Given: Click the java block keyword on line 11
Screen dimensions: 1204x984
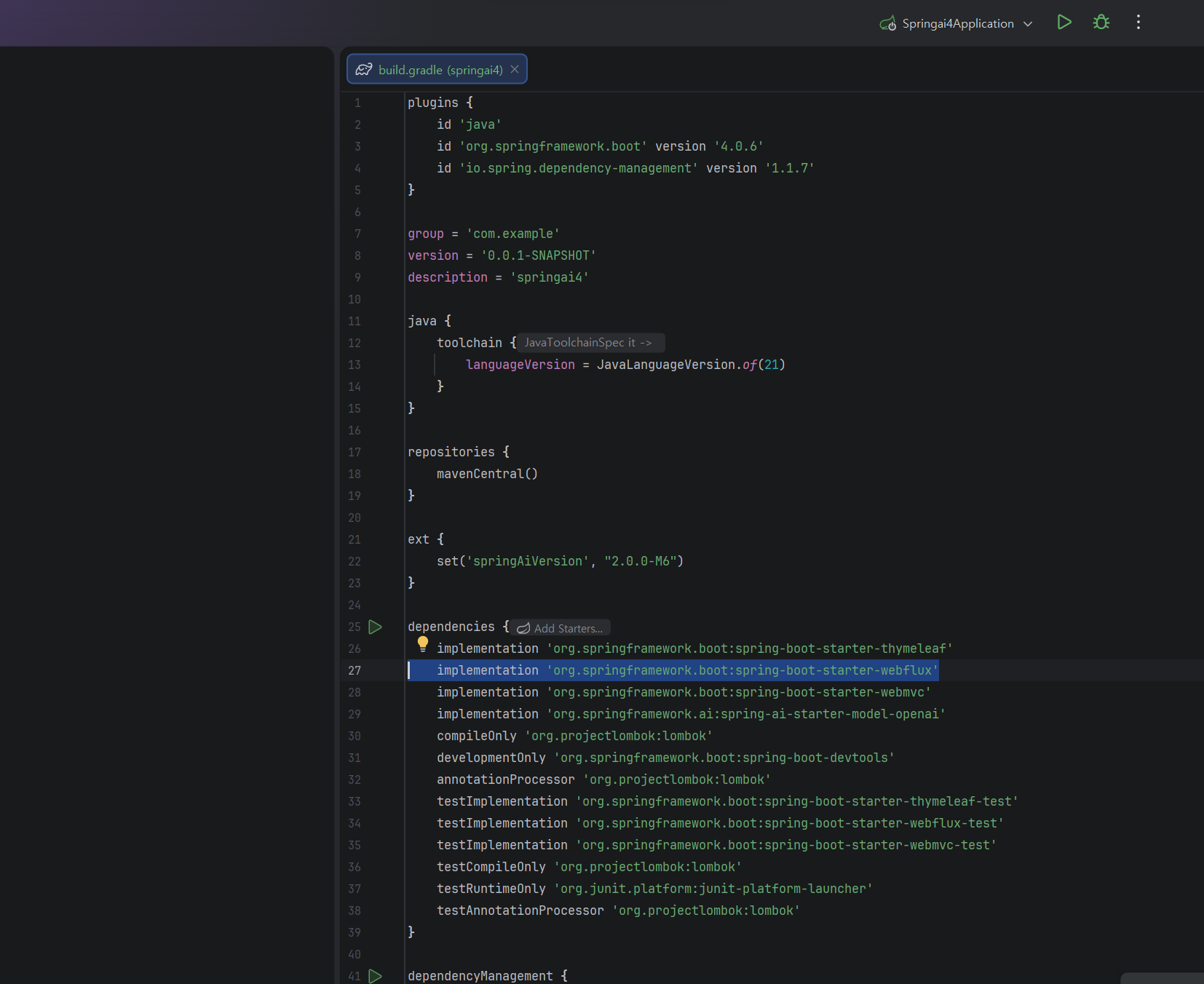Looking at the screenshot, I should (x=422, y=321).
